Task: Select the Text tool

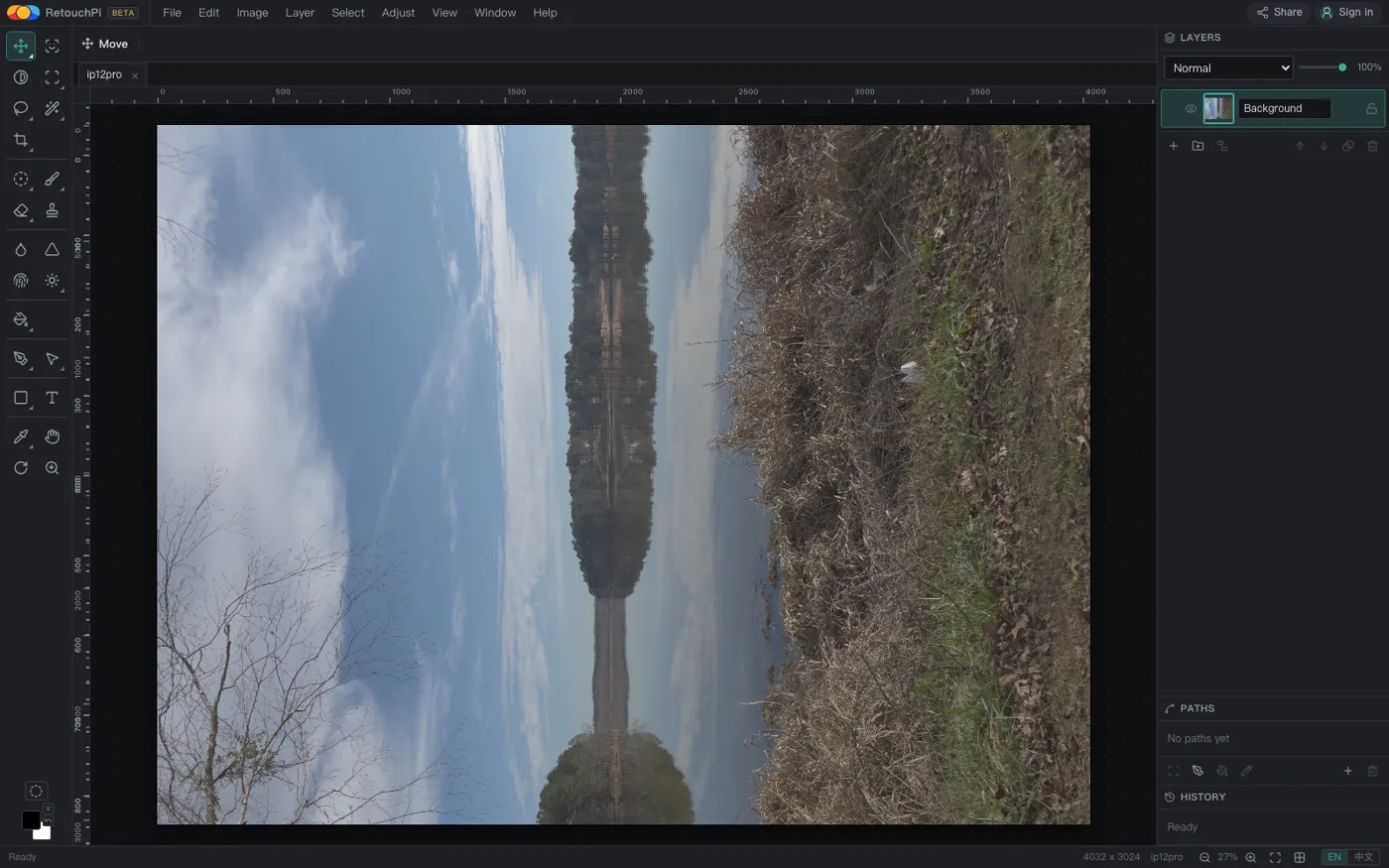Action: click(x=53, y=398)
